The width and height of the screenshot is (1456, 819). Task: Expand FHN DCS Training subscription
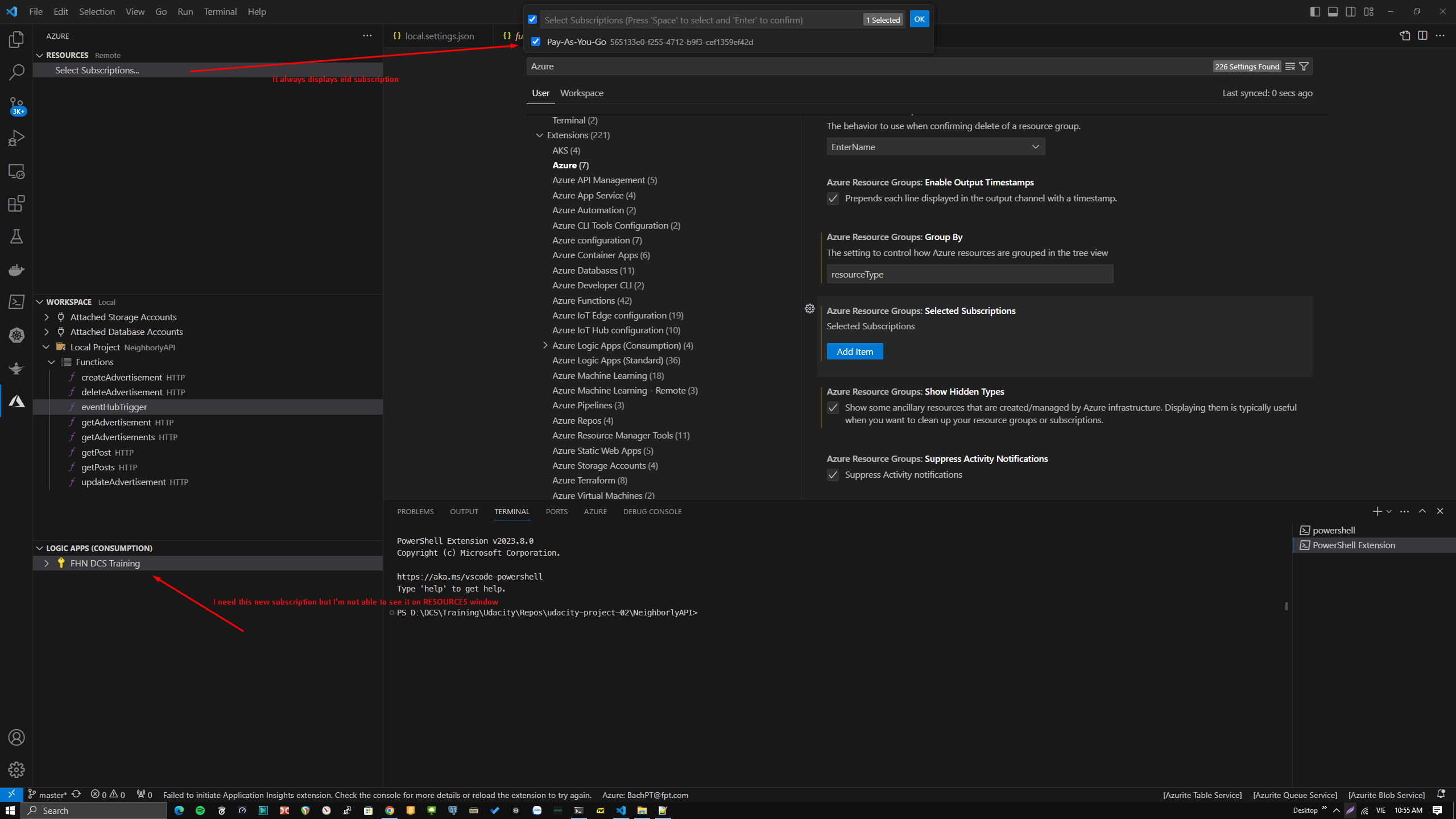[x=47, y=564]
